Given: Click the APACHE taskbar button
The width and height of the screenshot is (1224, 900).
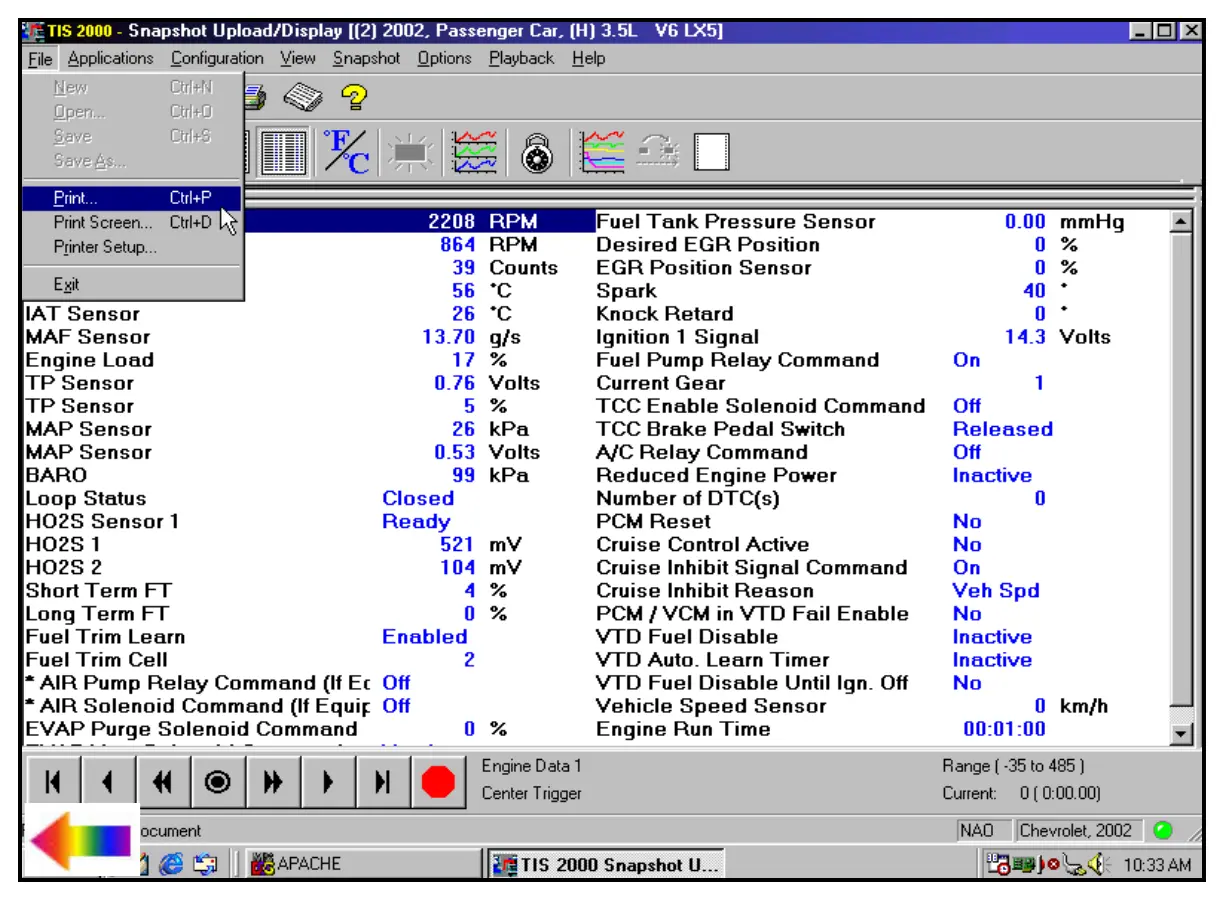Looking at the screenshot, I should [x=297, y=864].
